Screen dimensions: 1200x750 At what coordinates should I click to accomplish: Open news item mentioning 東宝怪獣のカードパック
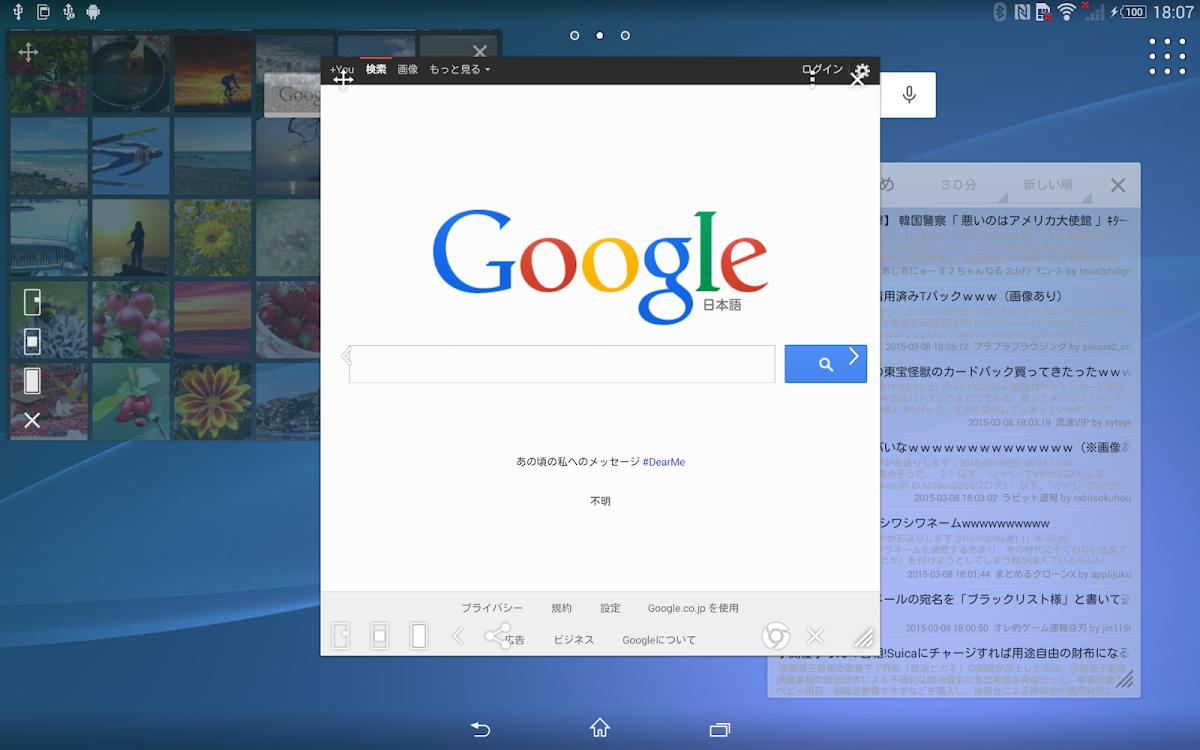1008,396
